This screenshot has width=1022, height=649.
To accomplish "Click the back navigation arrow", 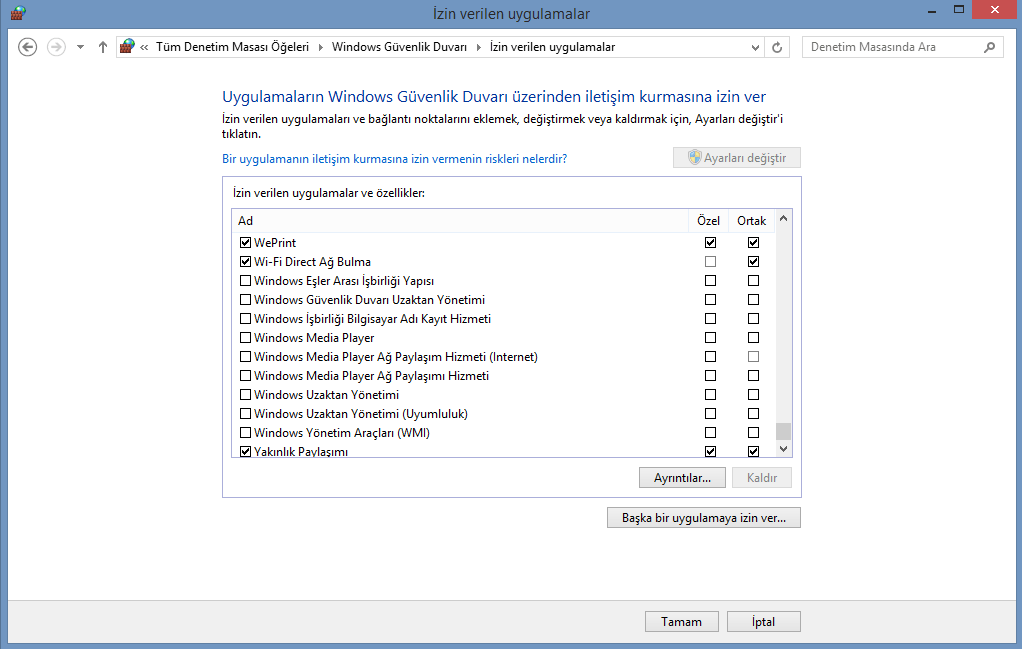I will click(x=27, y=47).
